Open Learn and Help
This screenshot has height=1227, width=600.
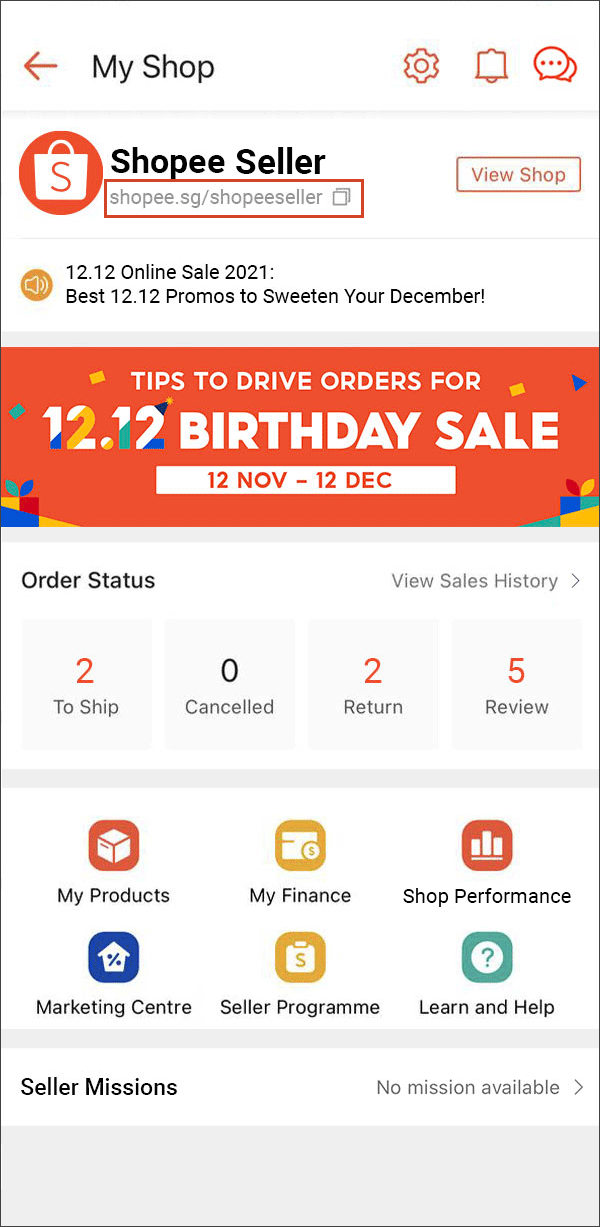(487, 972)
